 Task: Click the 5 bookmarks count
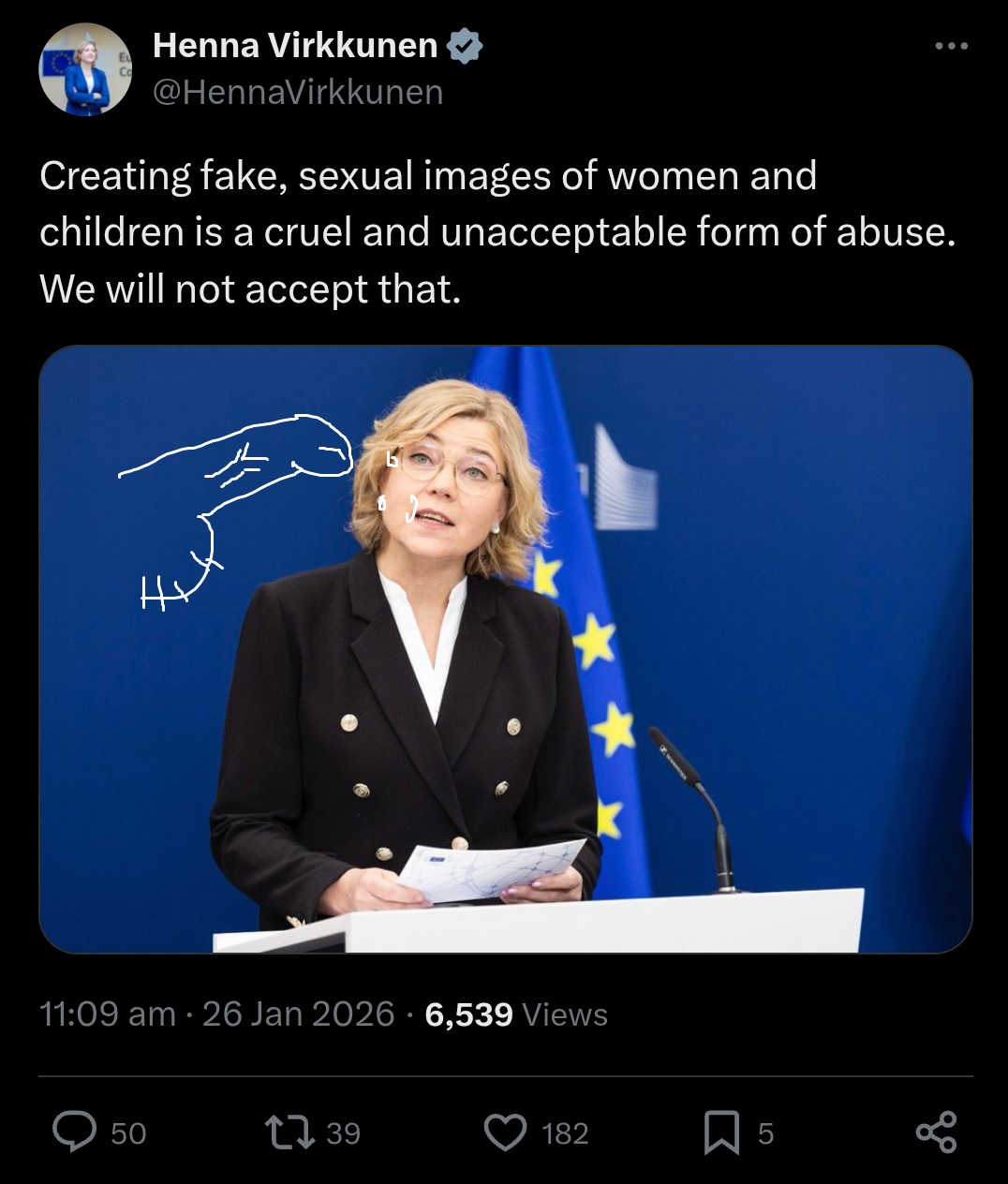tap(765, 1133)
